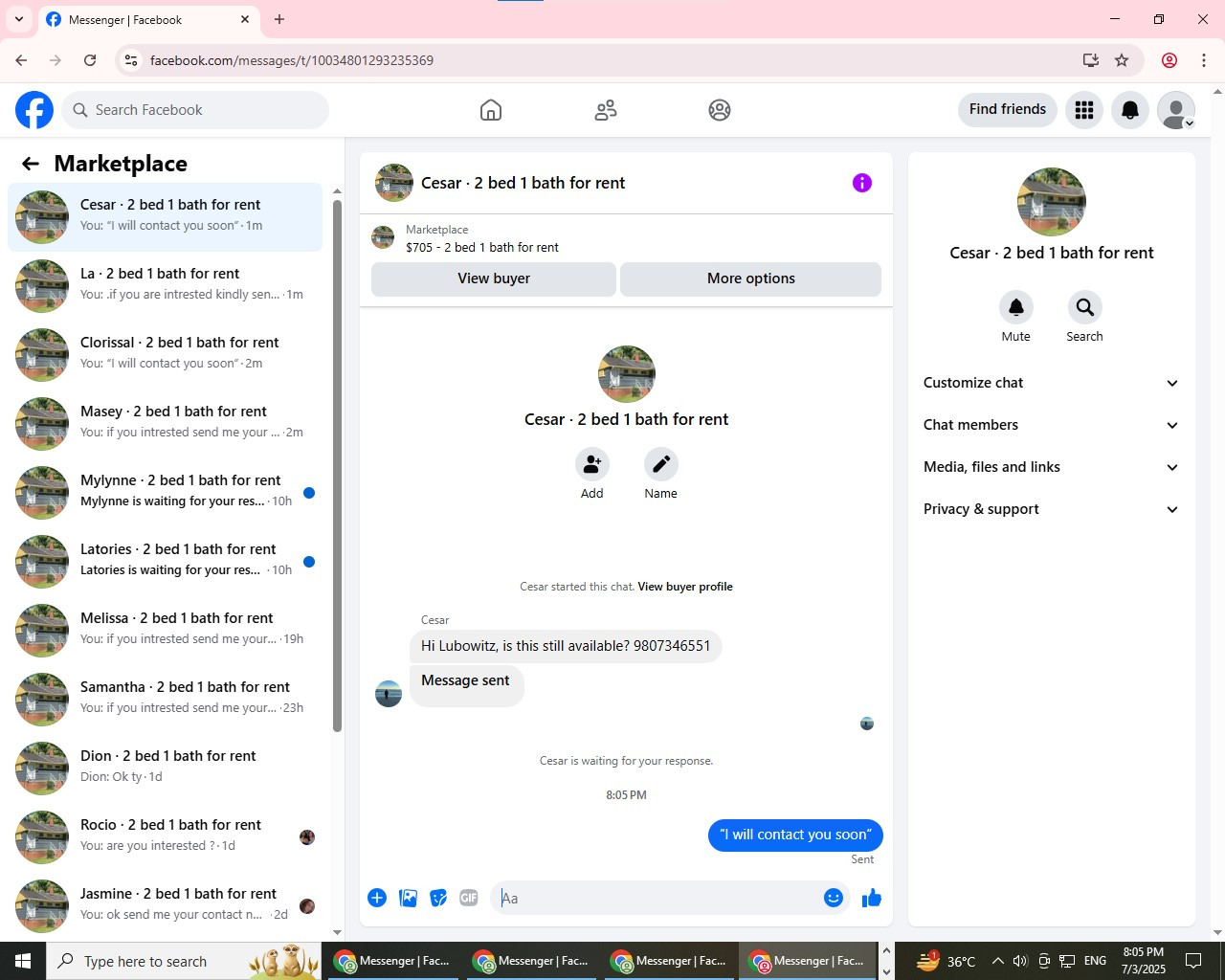This screenshot has height=980, width=1225.
Task: Open the Dion conversation
Action: click(166, 768)
